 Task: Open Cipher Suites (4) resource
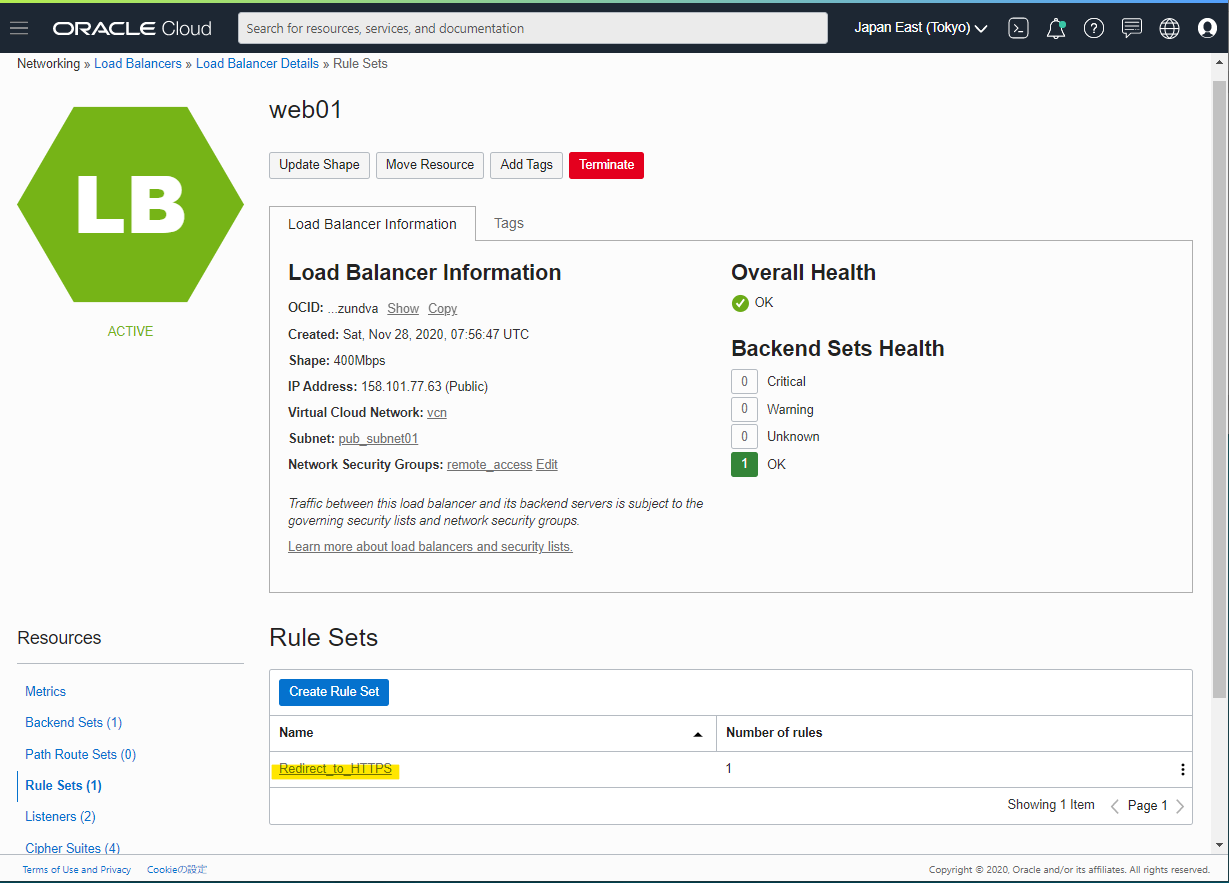(x=72, y=848)
